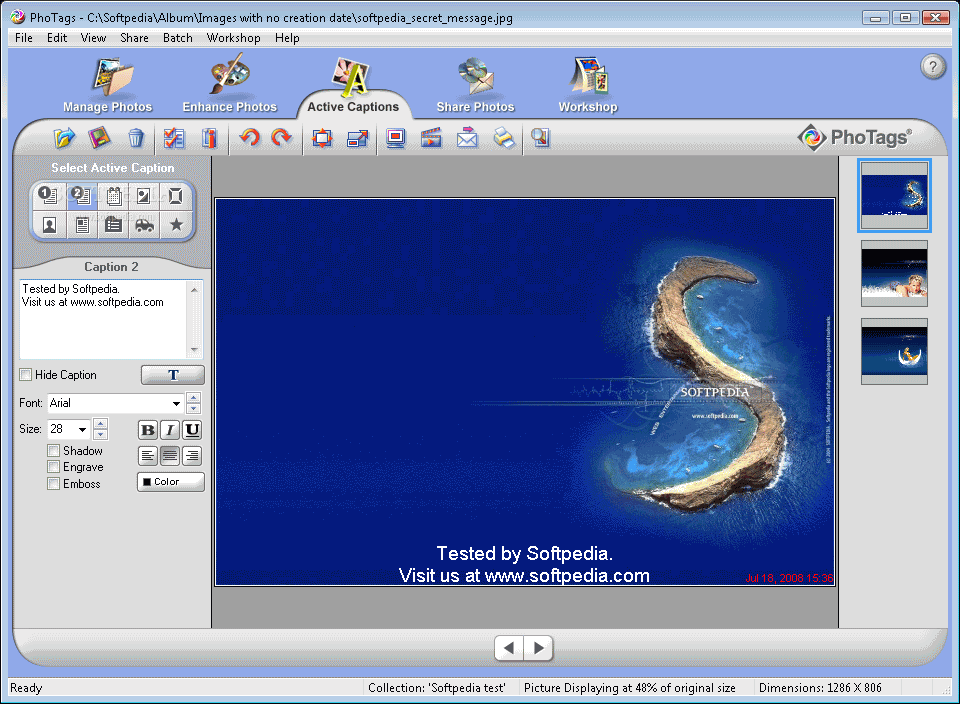This screenshot has height=704, width=960.
Task: Open the Edit menu
Action: [x=57, y=38]
